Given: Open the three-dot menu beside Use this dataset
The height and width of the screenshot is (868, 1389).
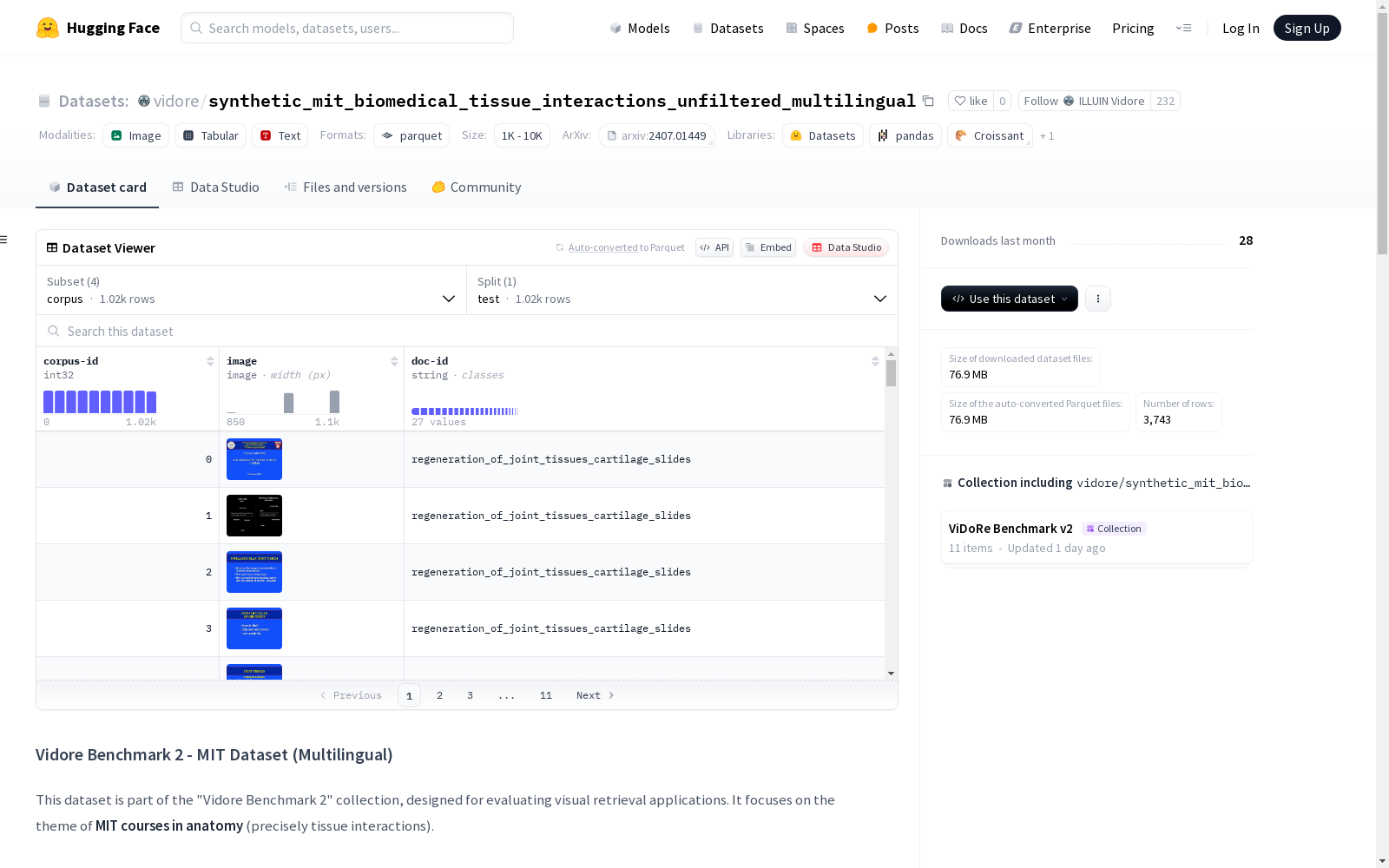Looking at the screenshot, I should coord(1098,299).
